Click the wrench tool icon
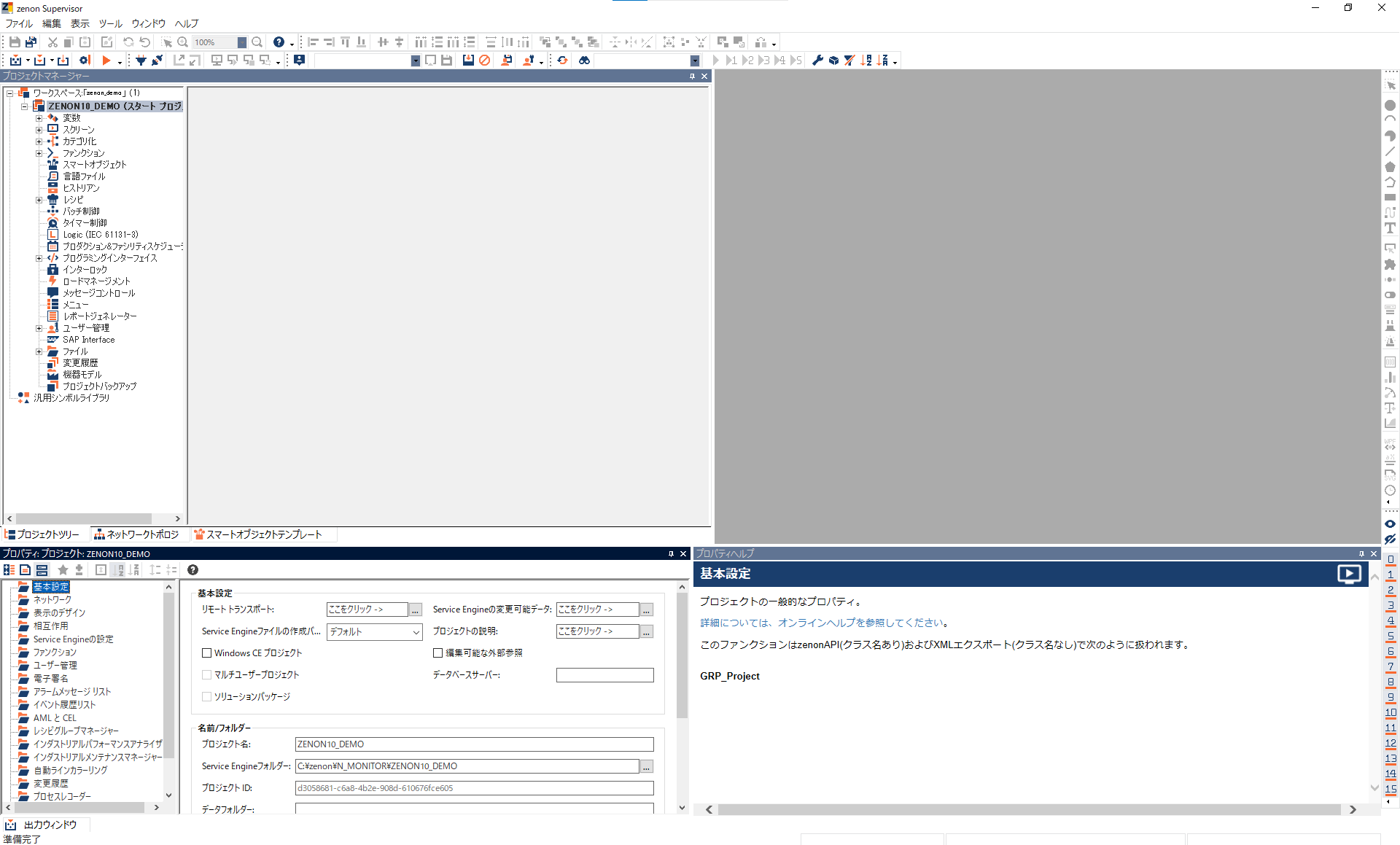This screenshot has width=1400, height=845. click(x=817, y=61)
